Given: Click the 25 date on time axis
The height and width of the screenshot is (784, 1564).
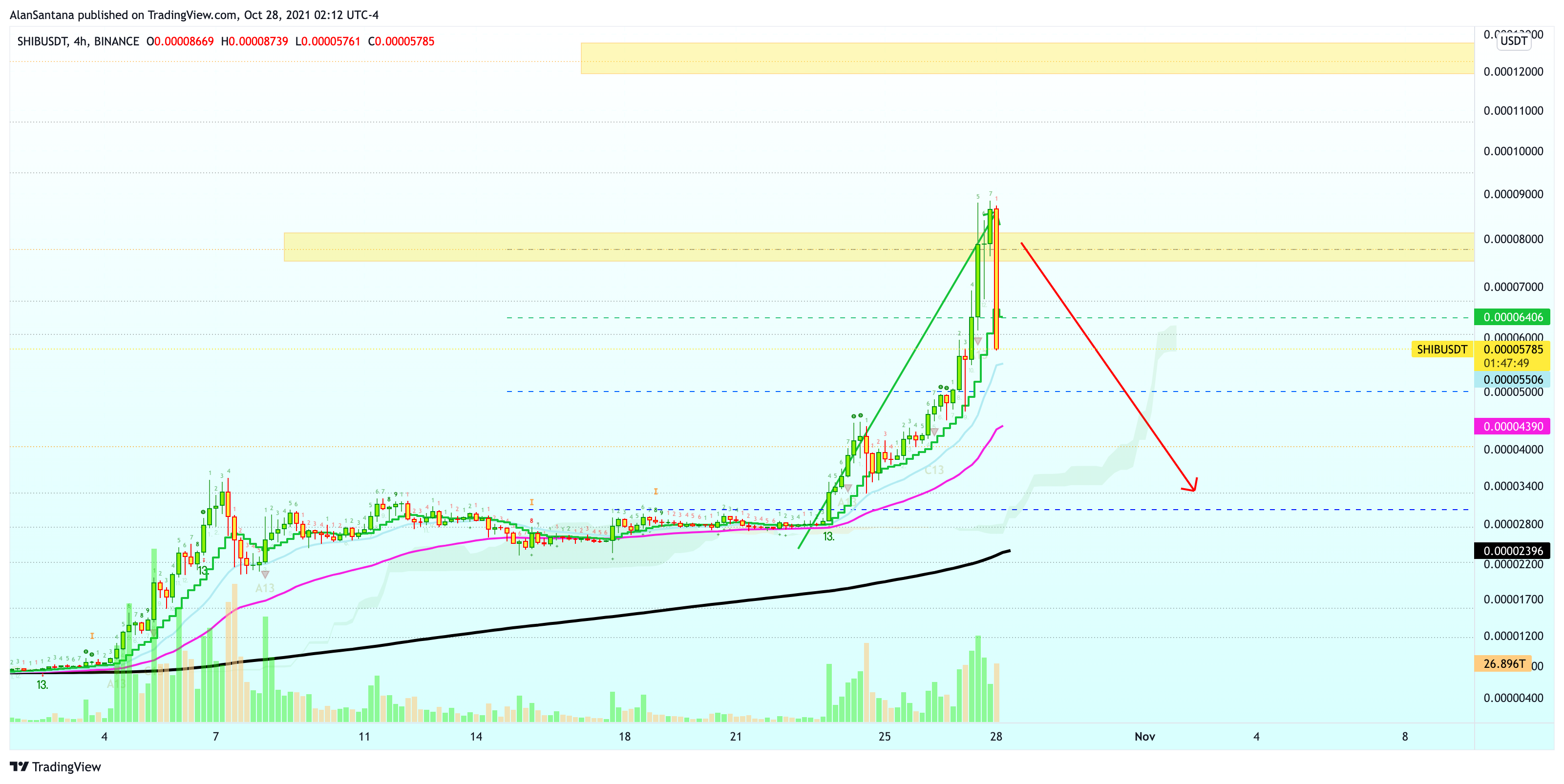Looking at the screenshot, I should coord(885,736).
